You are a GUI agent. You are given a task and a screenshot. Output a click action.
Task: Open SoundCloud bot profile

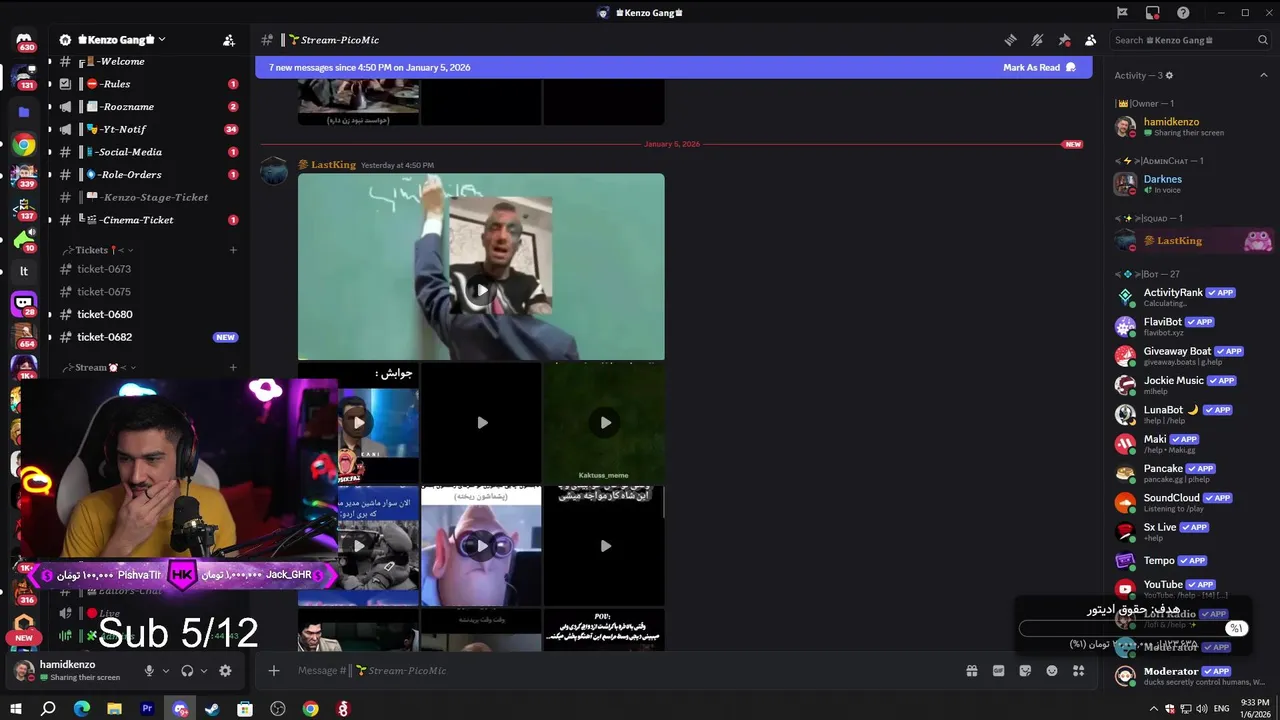1190,501
